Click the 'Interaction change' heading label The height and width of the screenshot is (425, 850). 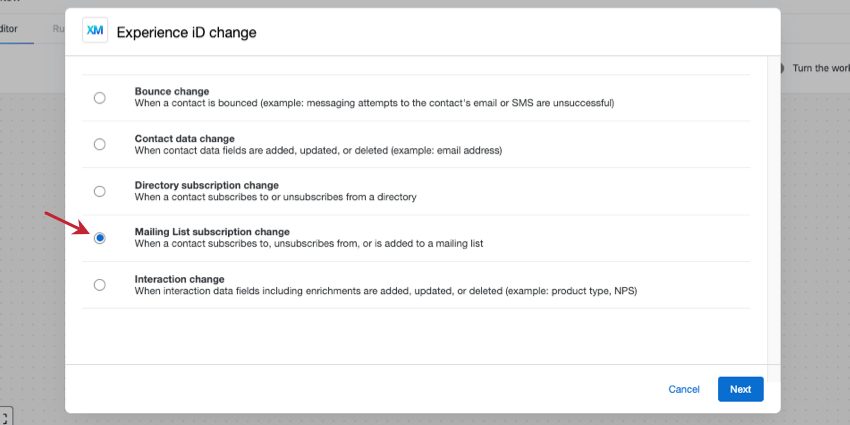click(180, 279)
